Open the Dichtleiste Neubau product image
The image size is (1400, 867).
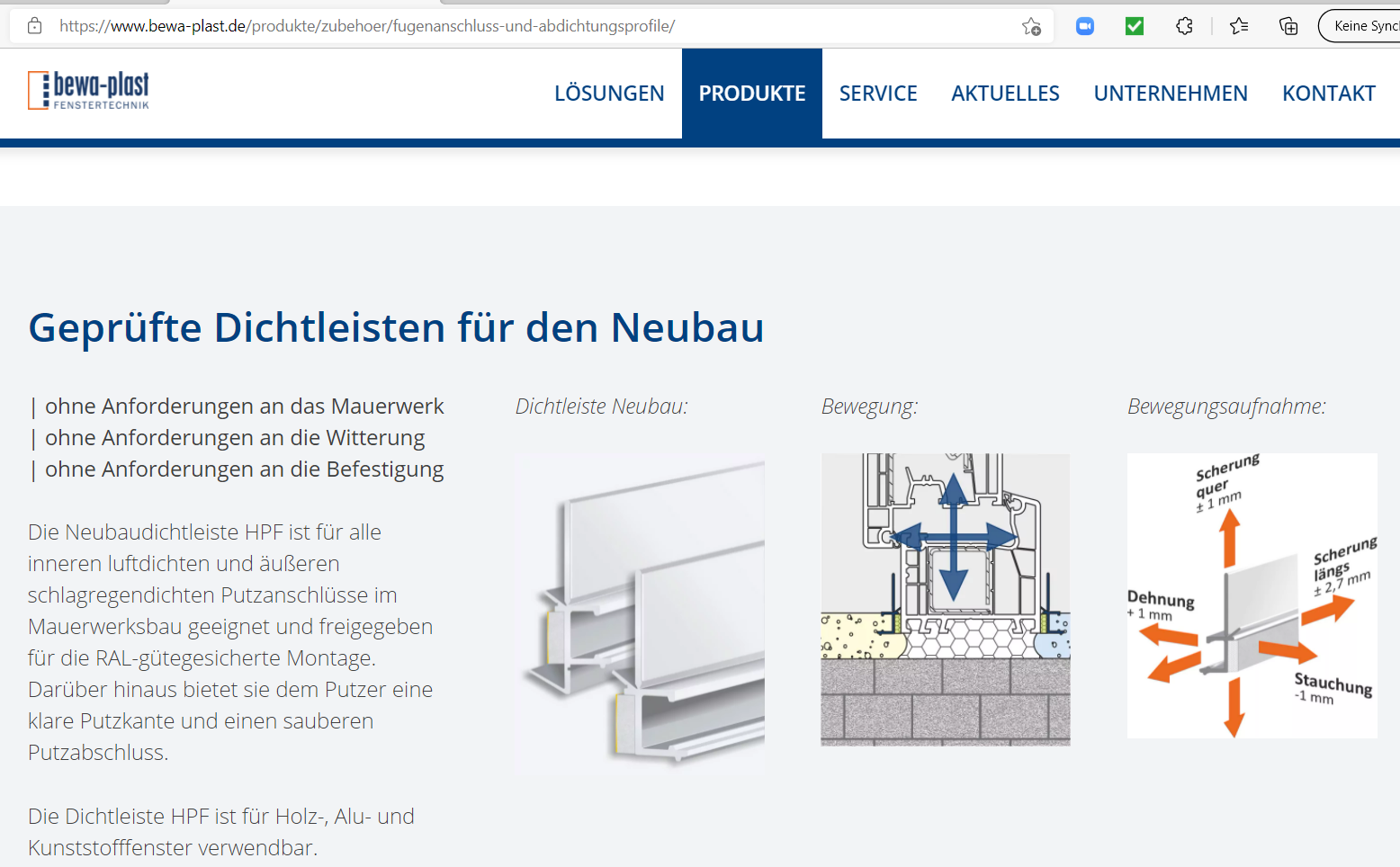[640, 614]
